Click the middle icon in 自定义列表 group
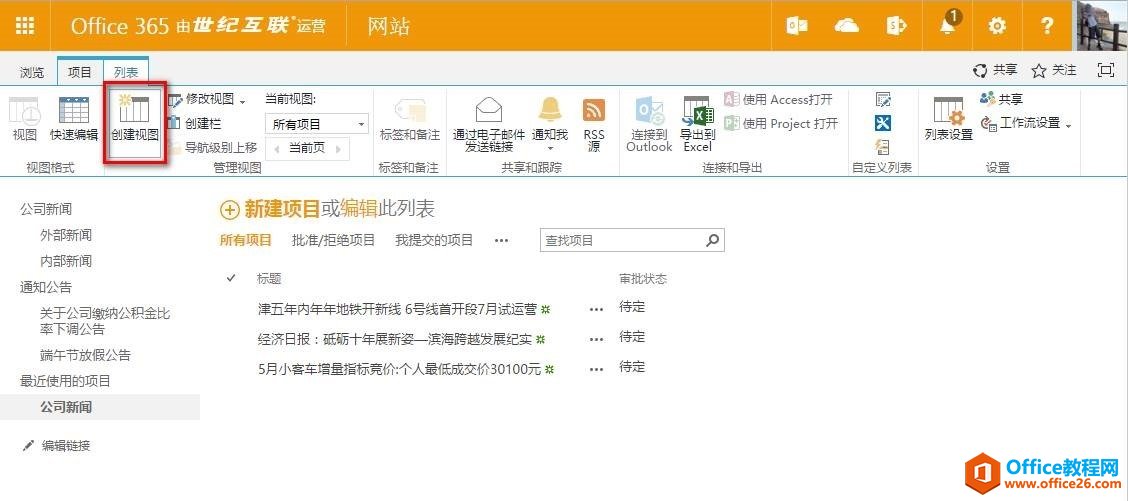 pos(883,123)
